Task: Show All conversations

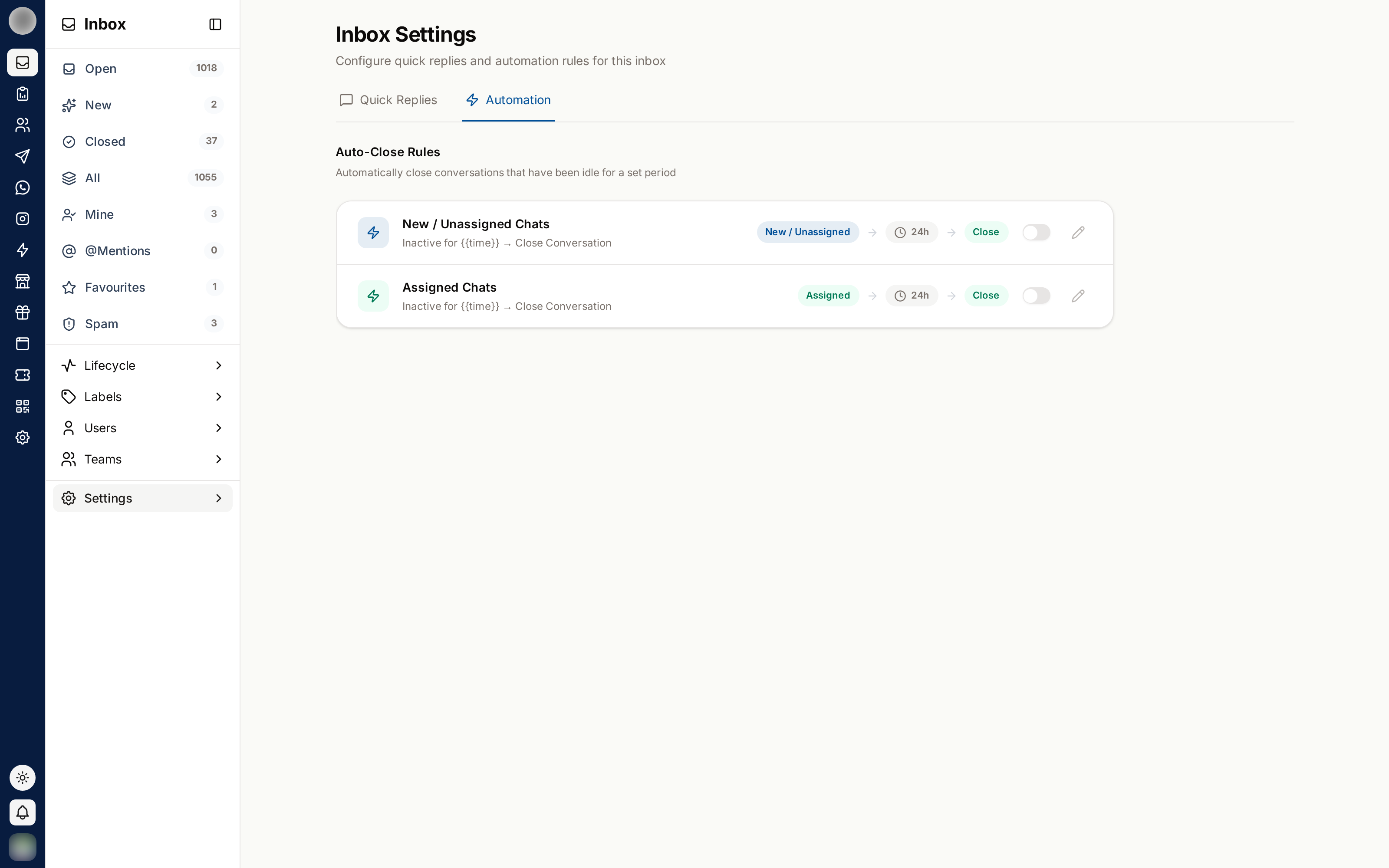Action: click(x=142, y=178)
